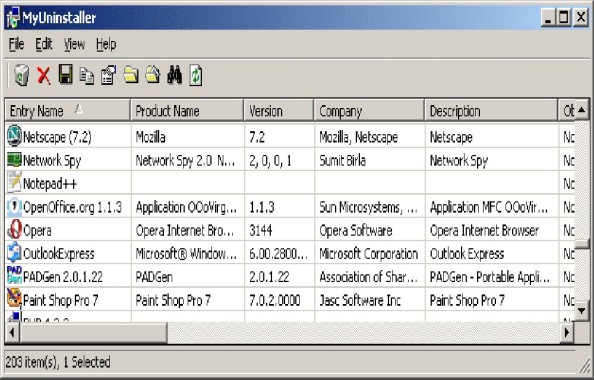This screenshot has height=380, width=594.
Task: Click the 3144 version cell
Action: click(x=261, y=230)
